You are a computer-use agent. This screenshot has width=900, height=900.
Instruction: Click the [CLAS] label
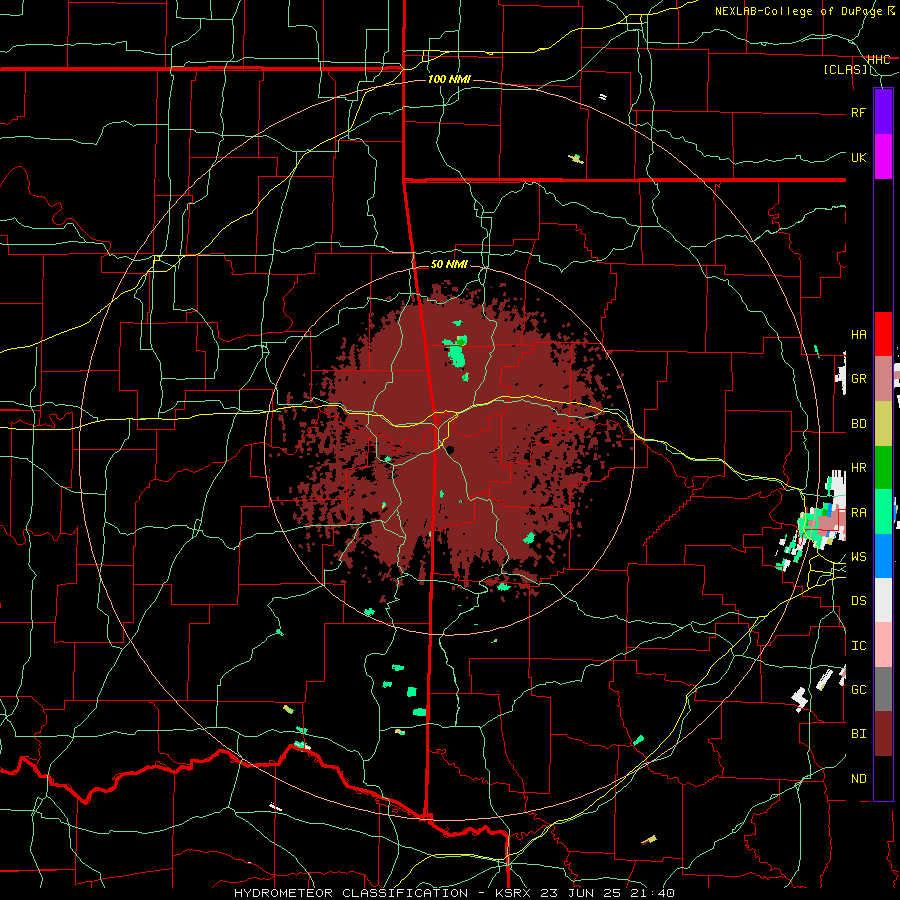pyautogui.click(x=845, y=70)
